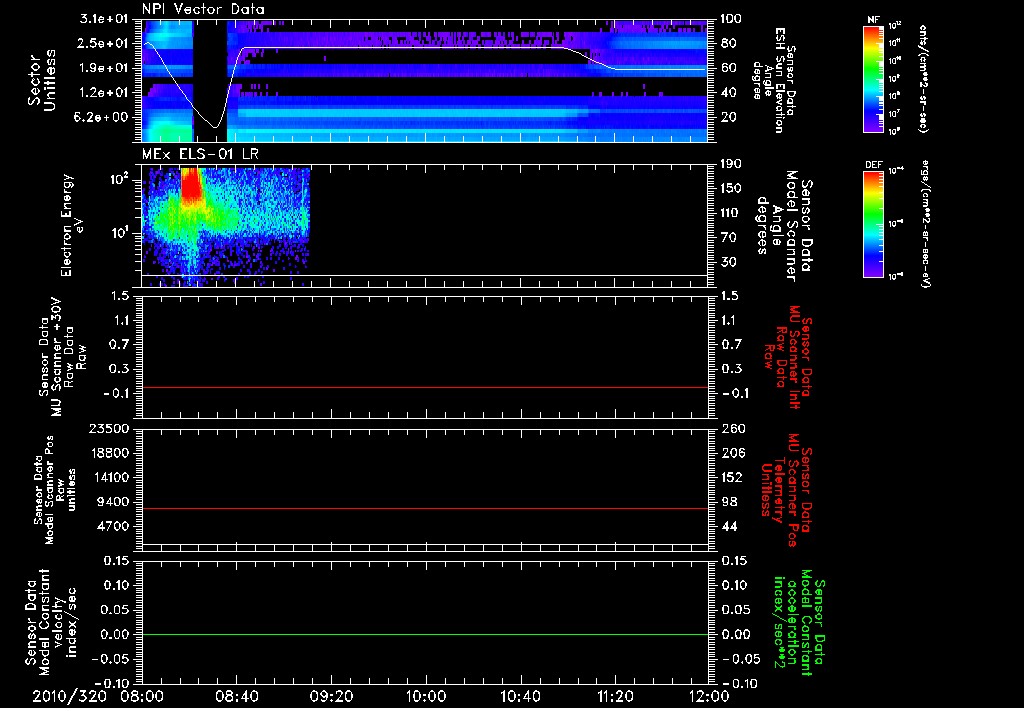This screenshot has height=708, width=1024.
Task: Click the '206' telemetry axis tick
Action: point(732,453)
